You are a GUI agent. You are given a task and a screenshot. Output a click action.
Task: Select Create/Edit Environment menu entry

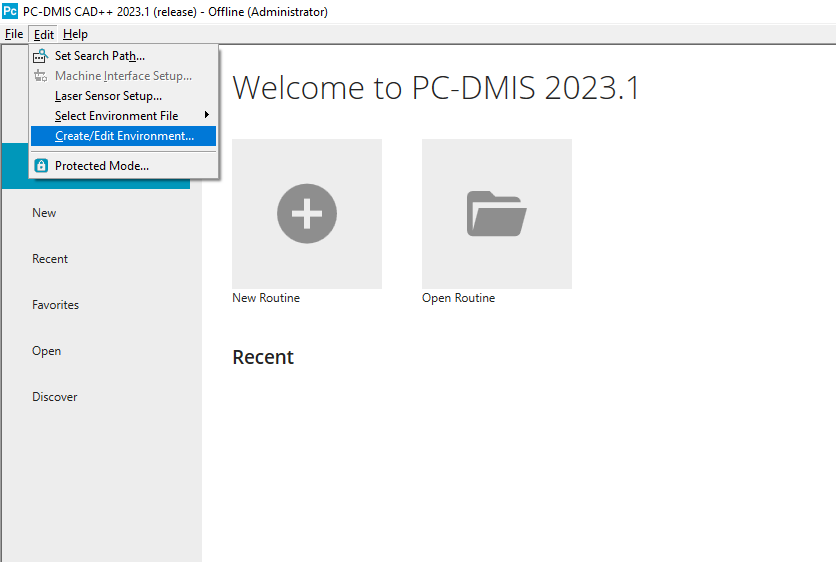(x=124, y=136)
